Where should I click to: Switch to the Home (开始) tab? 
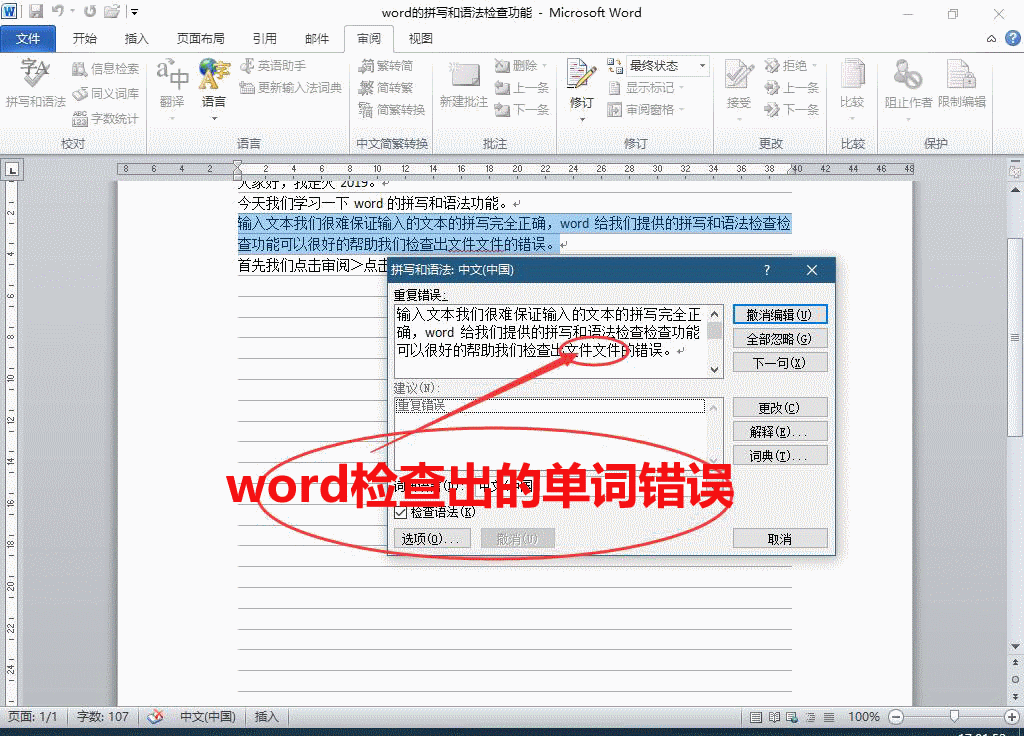tap(84, 39)
